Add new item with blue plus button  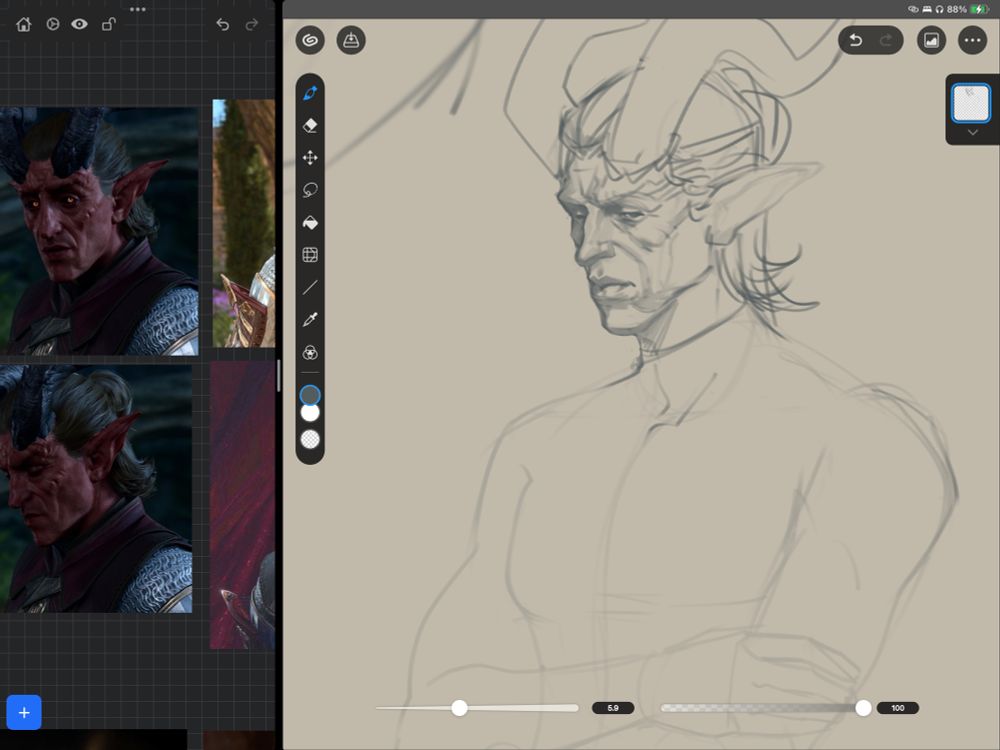click(24, 712)
